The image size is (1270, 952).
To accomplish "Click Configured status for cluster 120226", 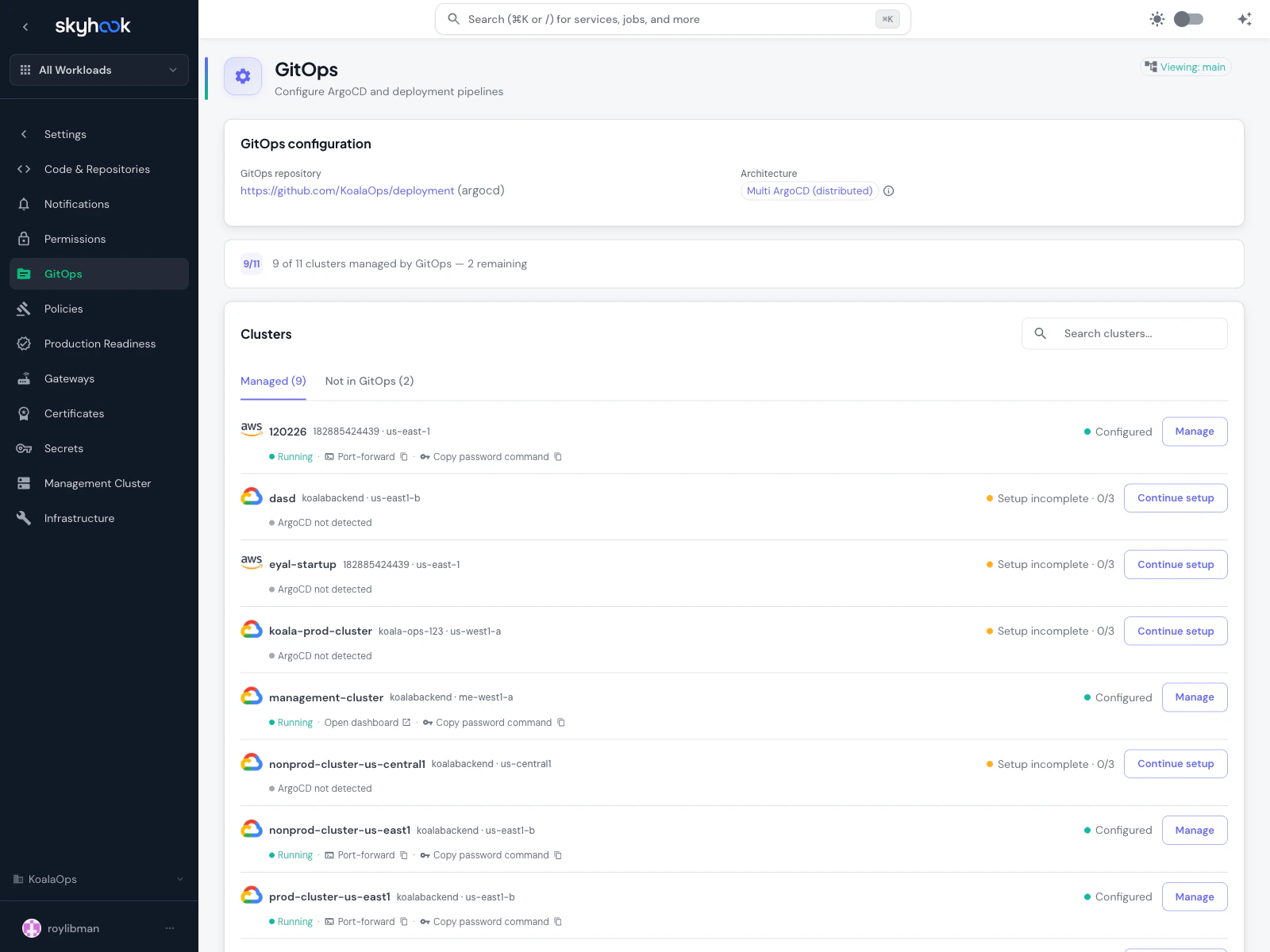I will [1118, 432].
